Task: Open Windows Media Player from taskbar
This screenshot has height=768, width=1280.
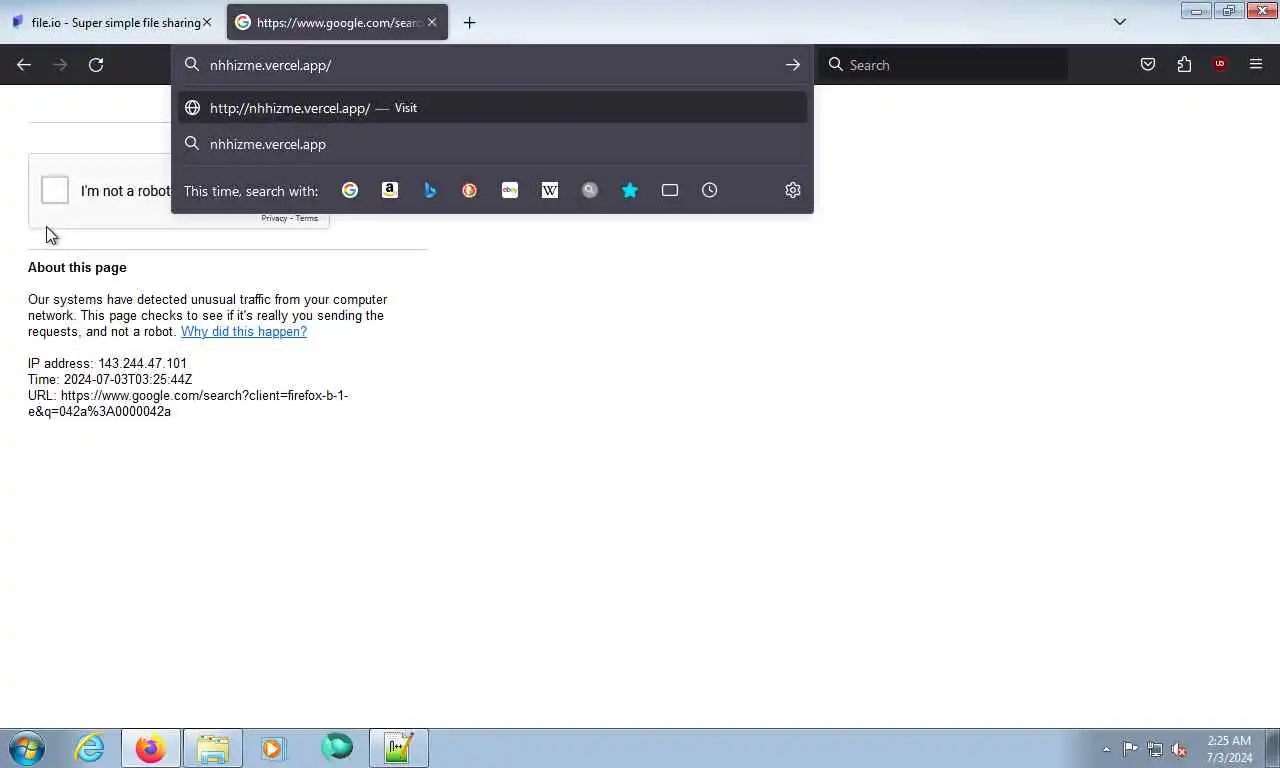Action: pyautogui.click(x=272, y=748)
